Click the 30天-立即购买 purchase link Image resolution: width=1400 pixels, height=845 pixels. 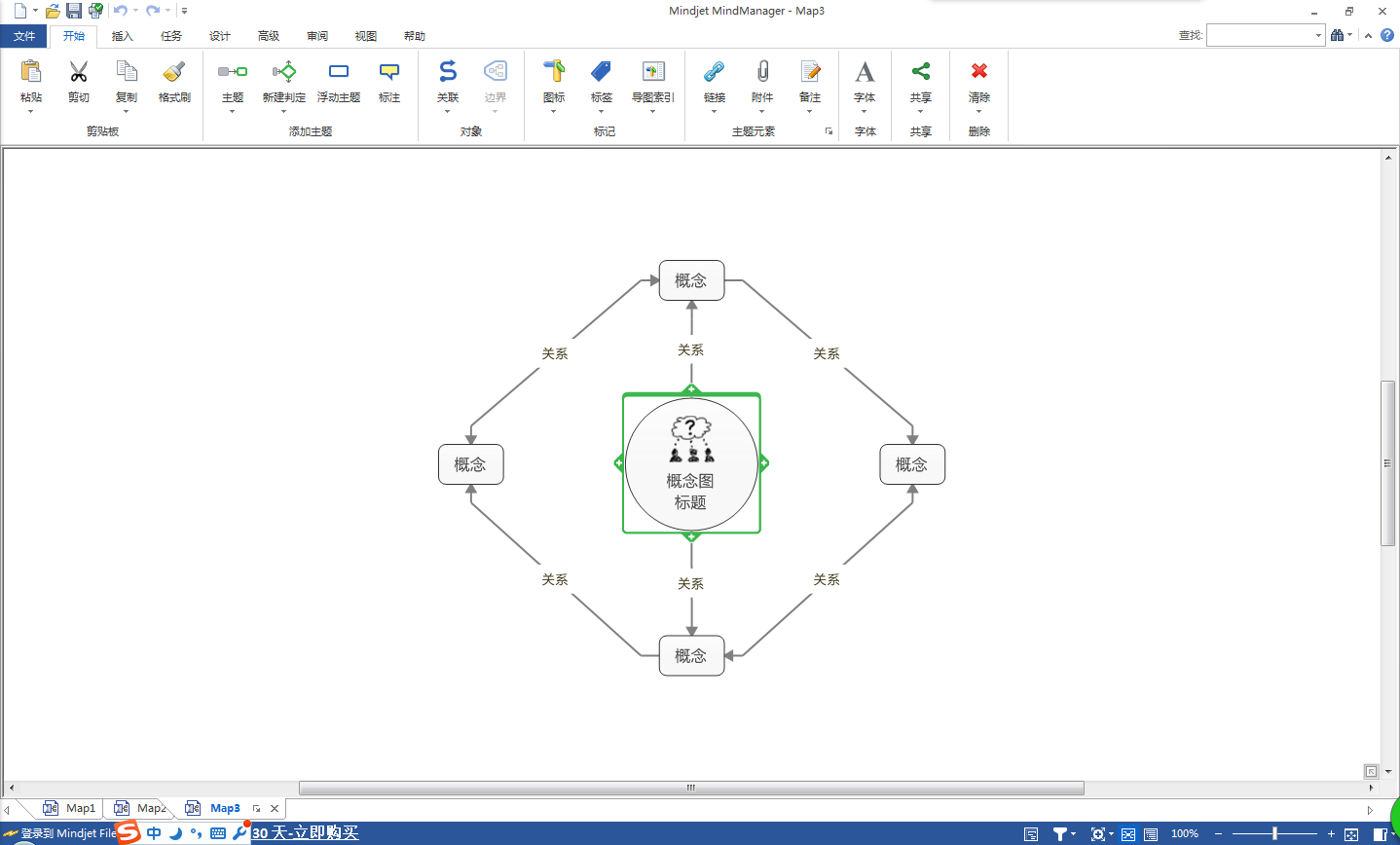point(306,833)
